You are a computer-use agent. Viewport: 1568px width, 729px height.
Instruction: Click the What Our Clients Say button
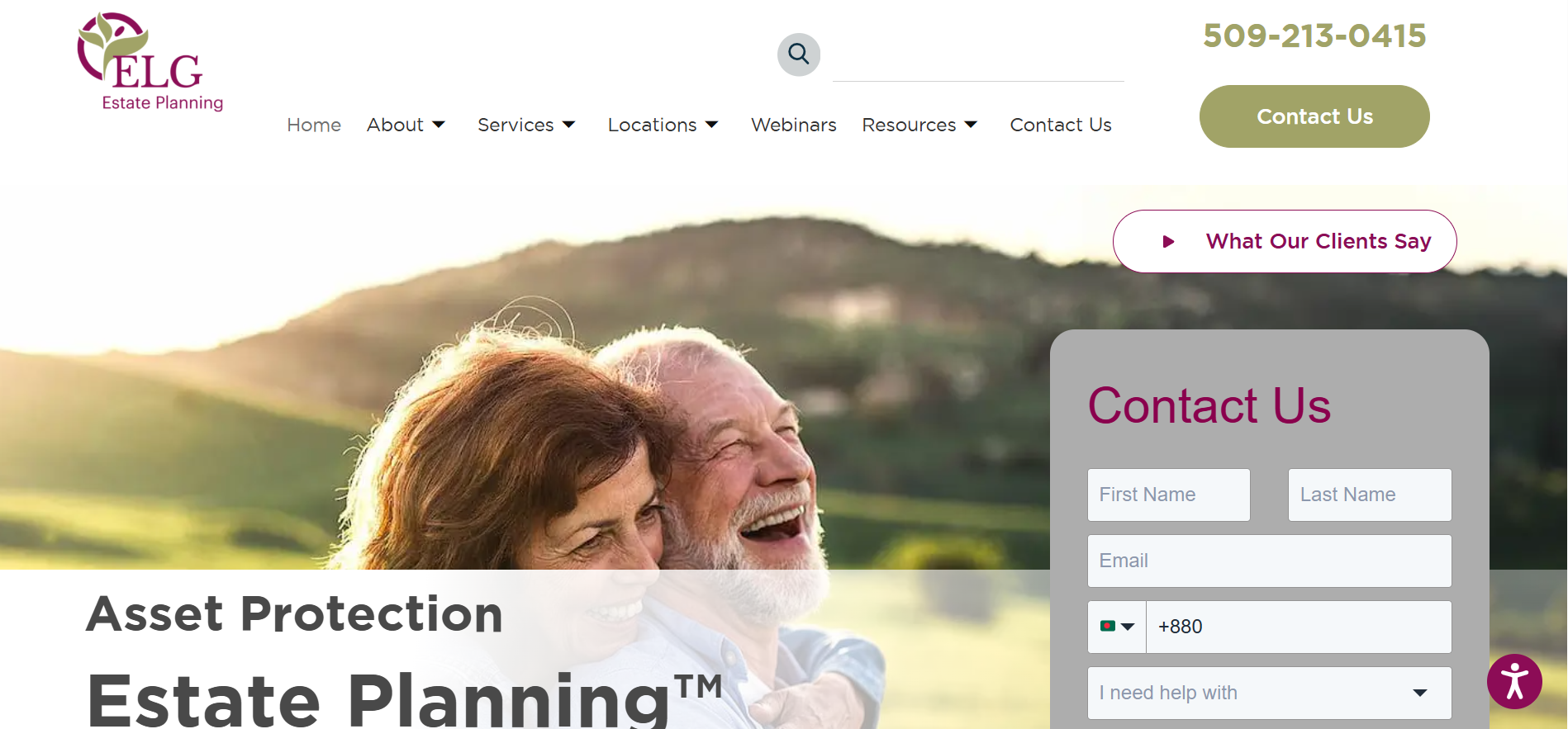[1285, 241]
